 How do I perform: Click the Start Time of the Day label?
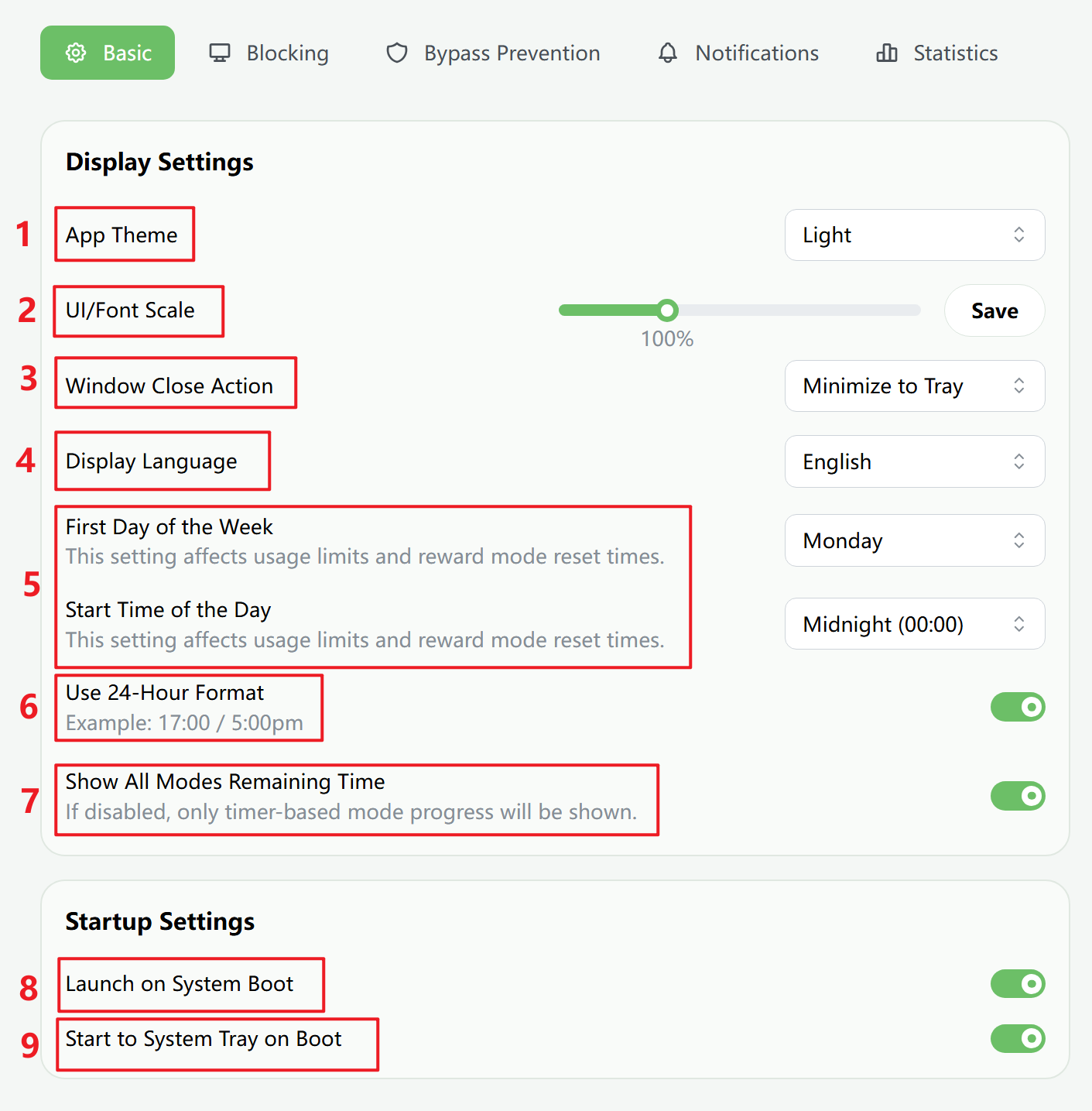169,610
